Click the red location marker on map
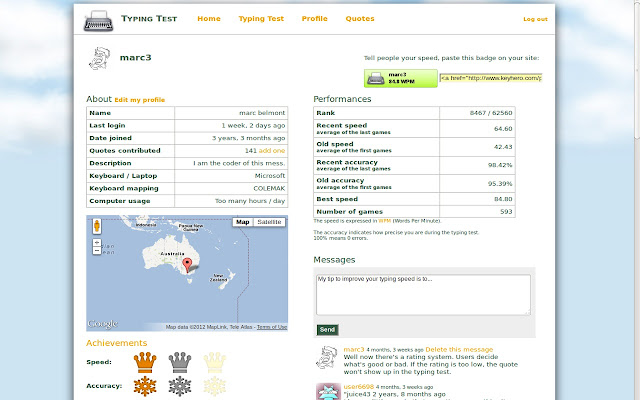The height and width of the screenshot is (400, 640). coord(186,265)
